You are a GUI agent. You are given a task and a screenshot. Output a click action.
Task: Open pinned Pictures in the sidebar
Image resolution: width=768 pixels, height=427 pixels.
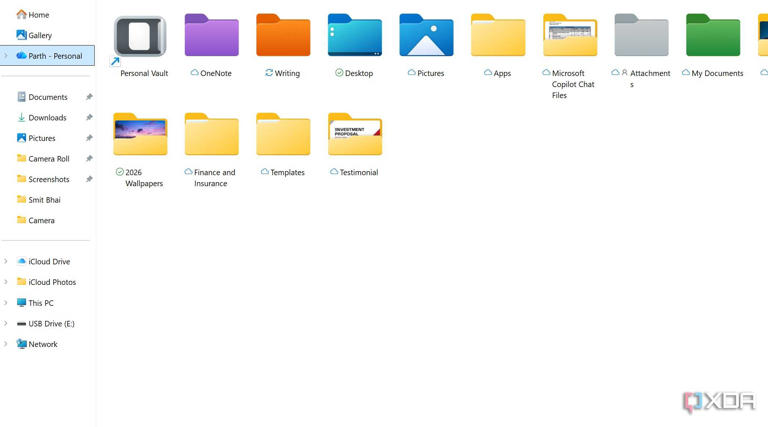pos(36,138)
